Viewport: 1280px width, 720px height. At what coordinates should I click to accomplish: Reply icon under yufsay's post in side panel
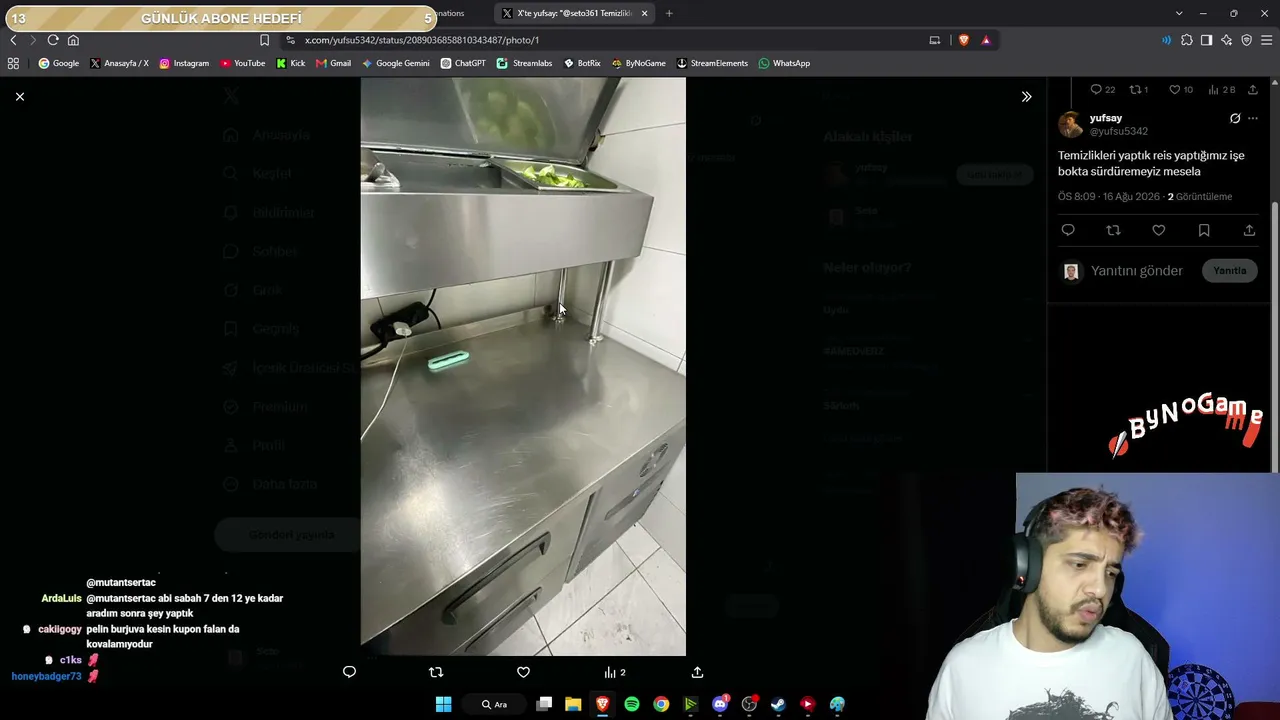coord(1068,230)
